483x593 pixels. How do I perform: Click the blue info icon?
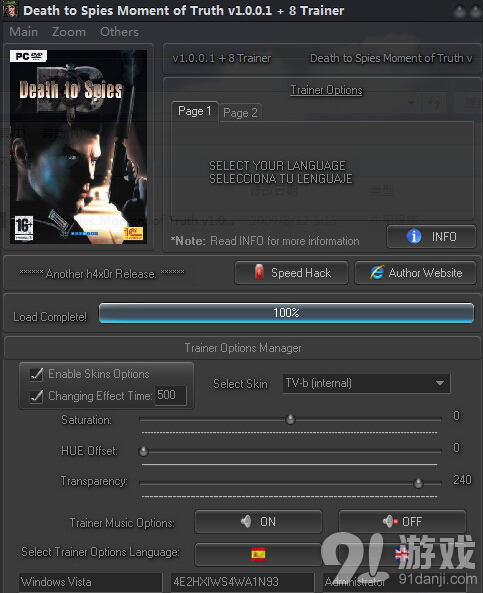(414, 236)
